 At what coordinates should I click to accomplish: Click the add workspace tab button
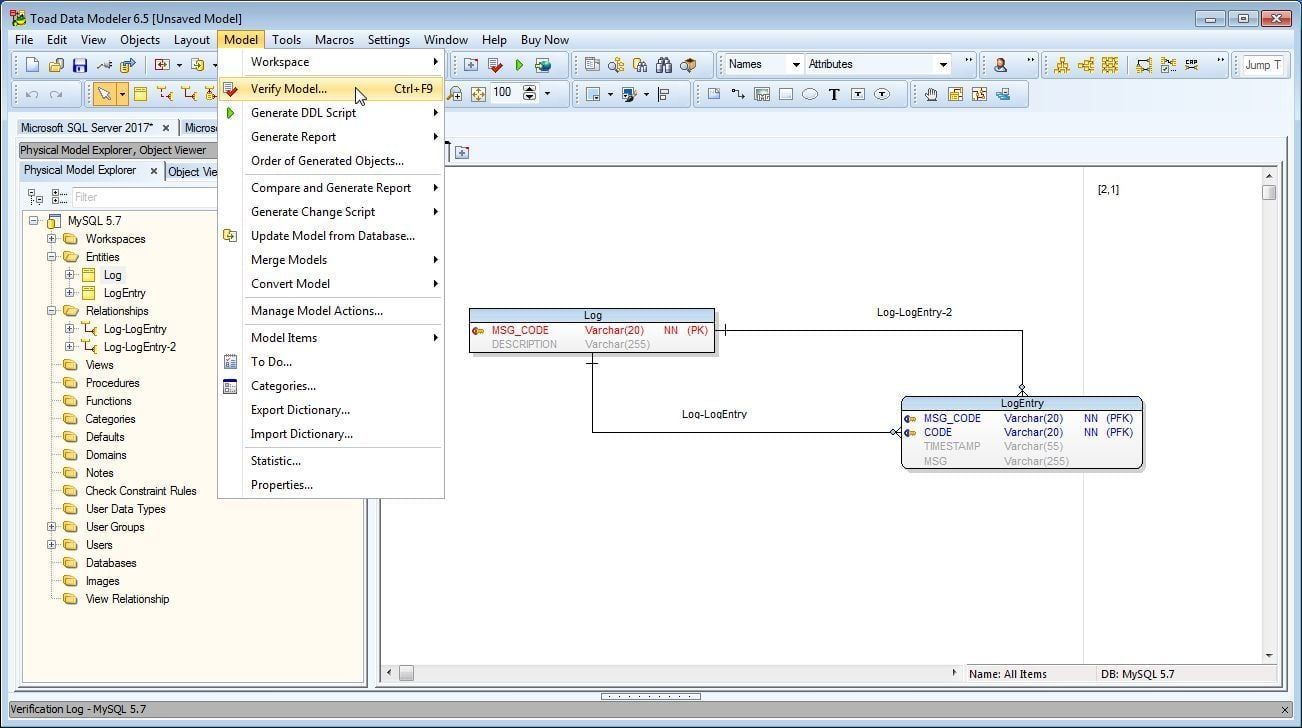pyautogui.click(x=461, y=152)
